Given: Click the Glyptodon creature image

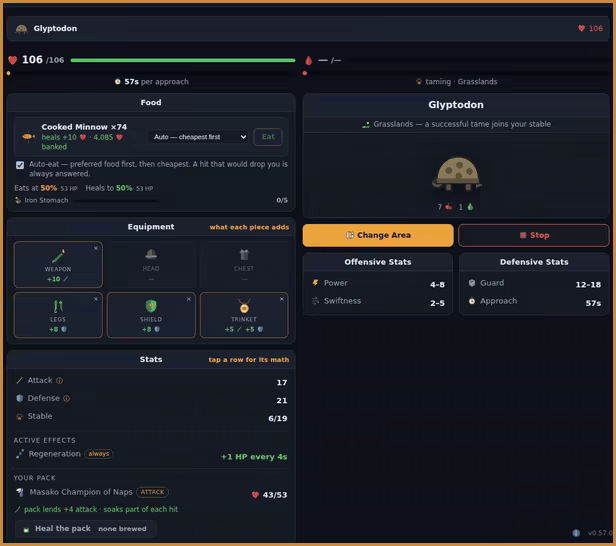Looking at the screenshot, I should click(x=457, y=174).
